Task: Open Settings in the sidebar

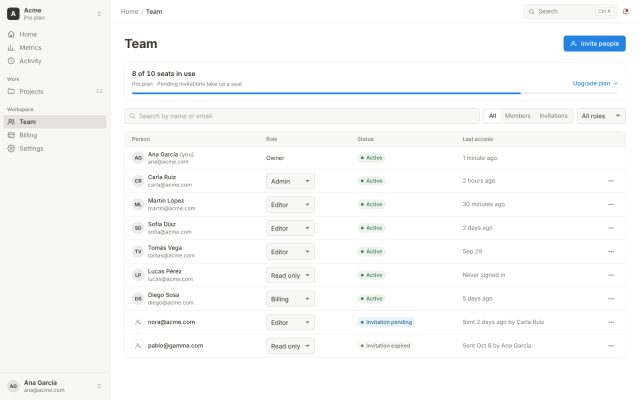Action: coord(55,149)
